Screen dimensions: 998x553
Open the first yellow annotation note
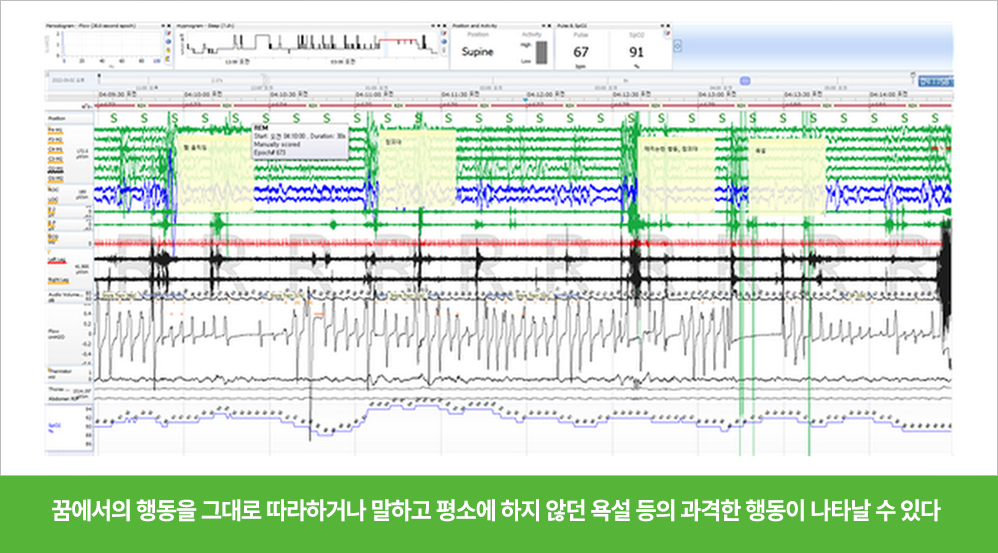point(215,174)
